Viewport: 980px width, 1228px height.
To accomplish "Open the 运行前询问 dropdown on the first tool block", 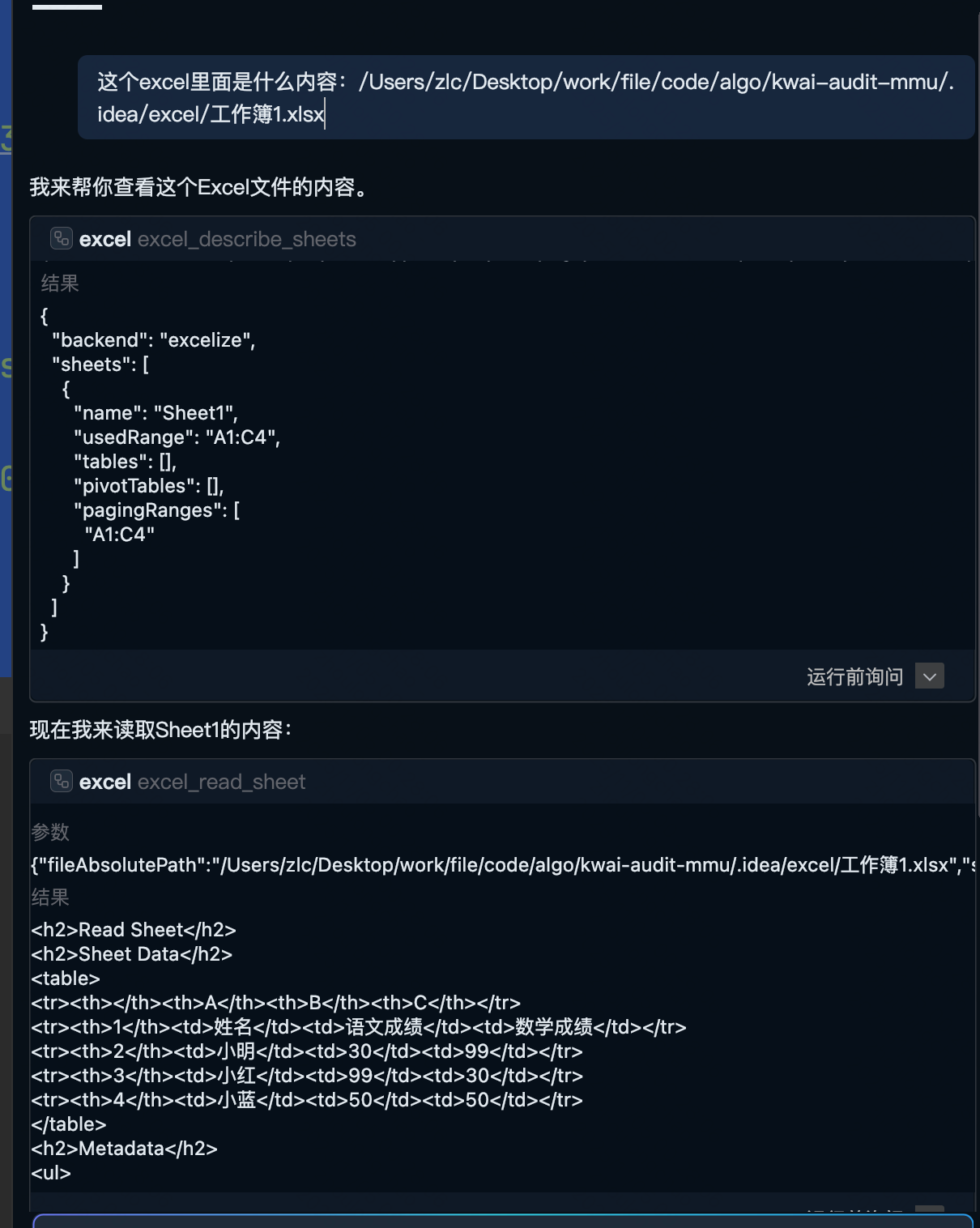I will 929,676.
